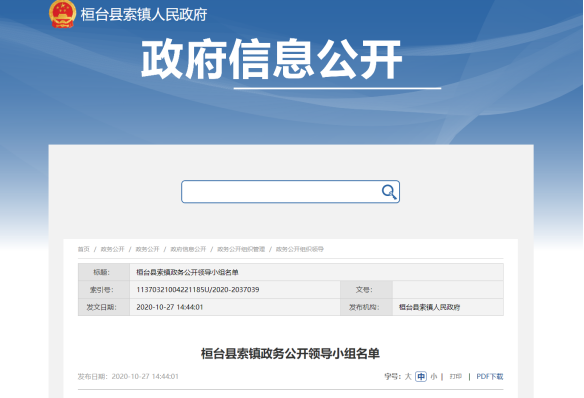This screenshot has height=398, width=584.
Task: Open 政务公开组织管理 breadcrumb link
Action: [x=241, y=249]
